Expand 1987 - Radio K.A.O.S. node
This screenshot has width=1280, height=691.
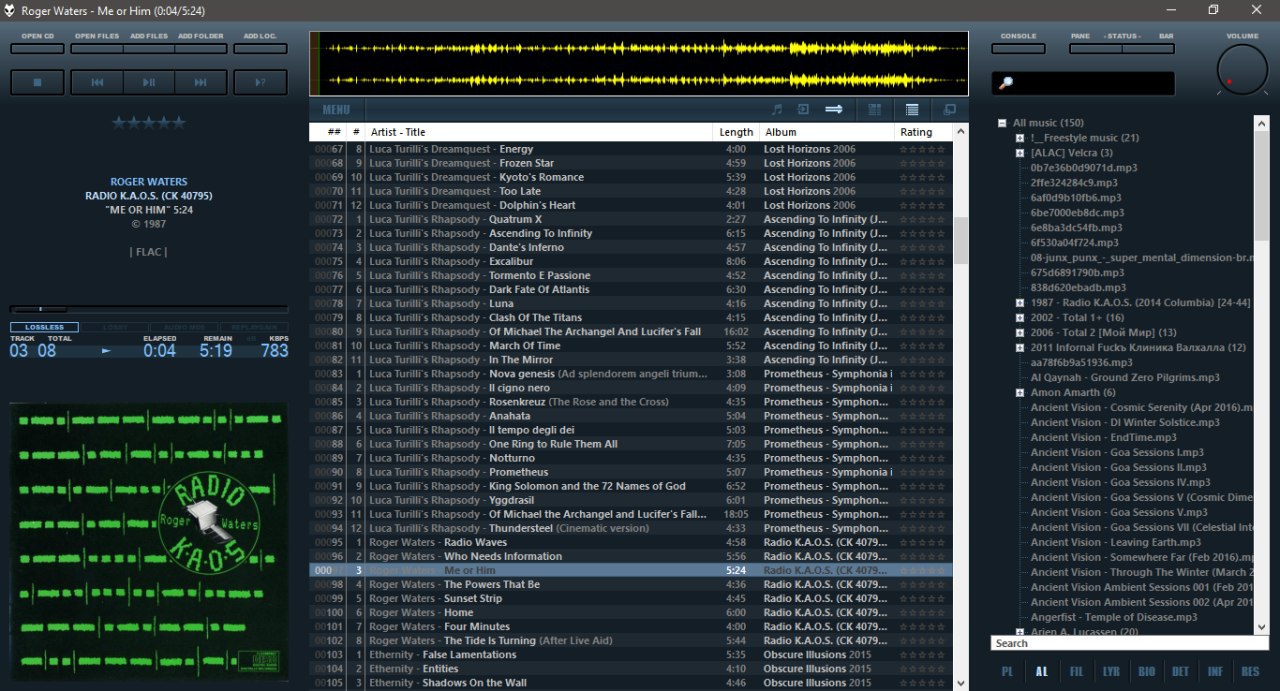point(1019,303)
